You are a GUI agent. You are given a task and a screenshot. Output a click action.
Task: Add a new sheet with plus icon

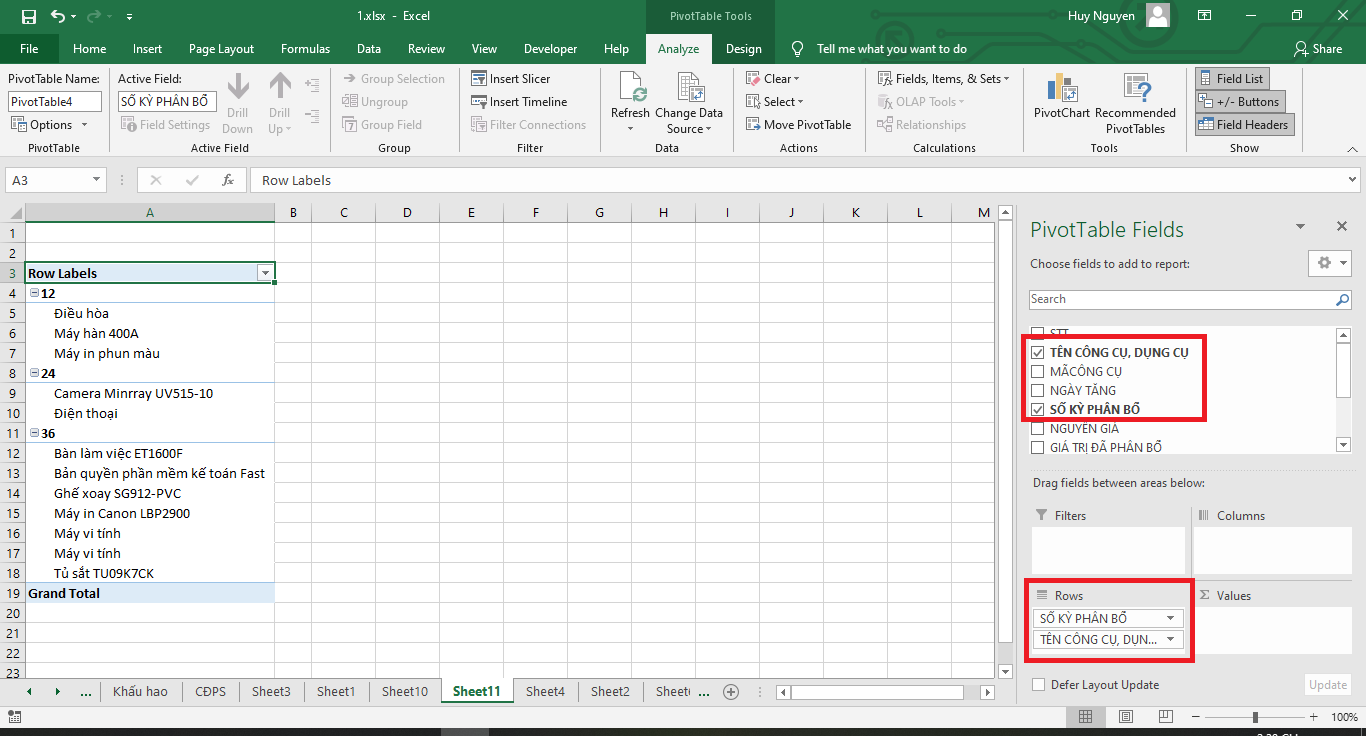pos(731,691)
